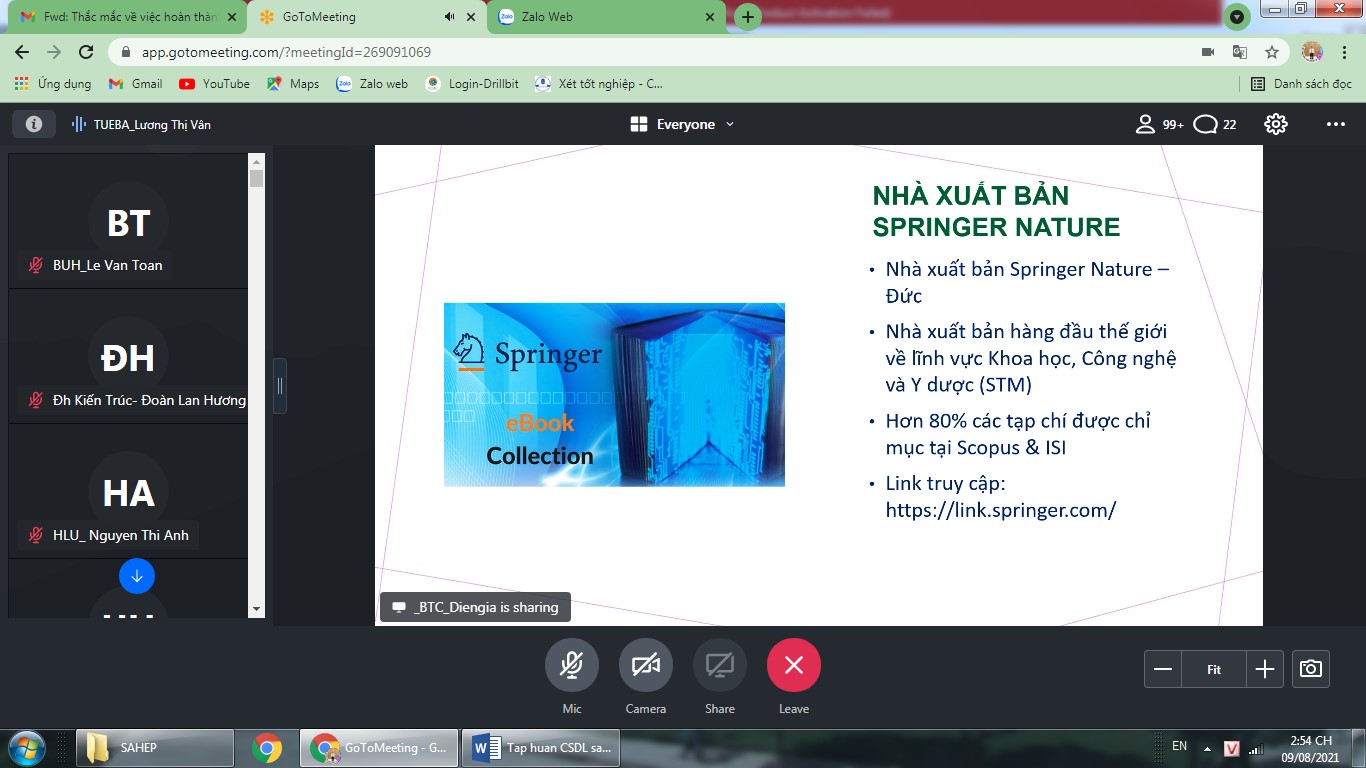The image size is (1366, 768).
Task: Open the Everyone view dropdown
Action: [x=683, y=124]
